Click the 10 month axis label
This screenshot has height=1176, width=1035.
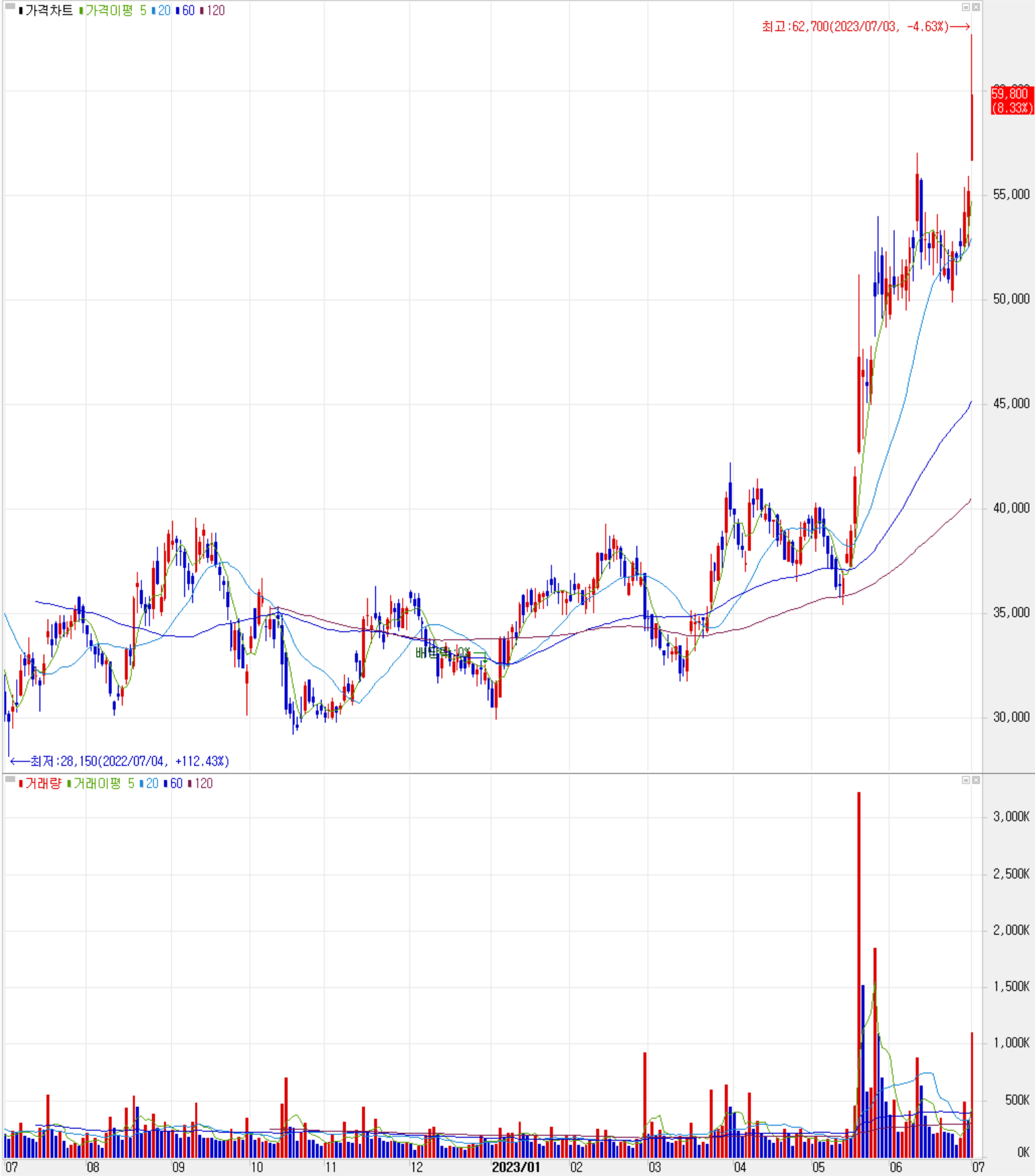(x=257, y=1167)
